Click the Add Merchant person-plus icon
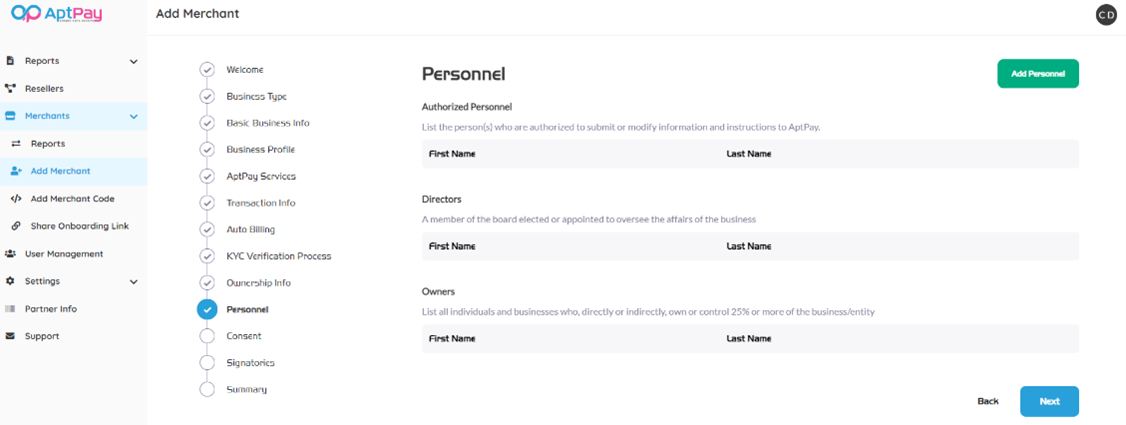This screenshot has width=1126, height=425. pos(16,171)
